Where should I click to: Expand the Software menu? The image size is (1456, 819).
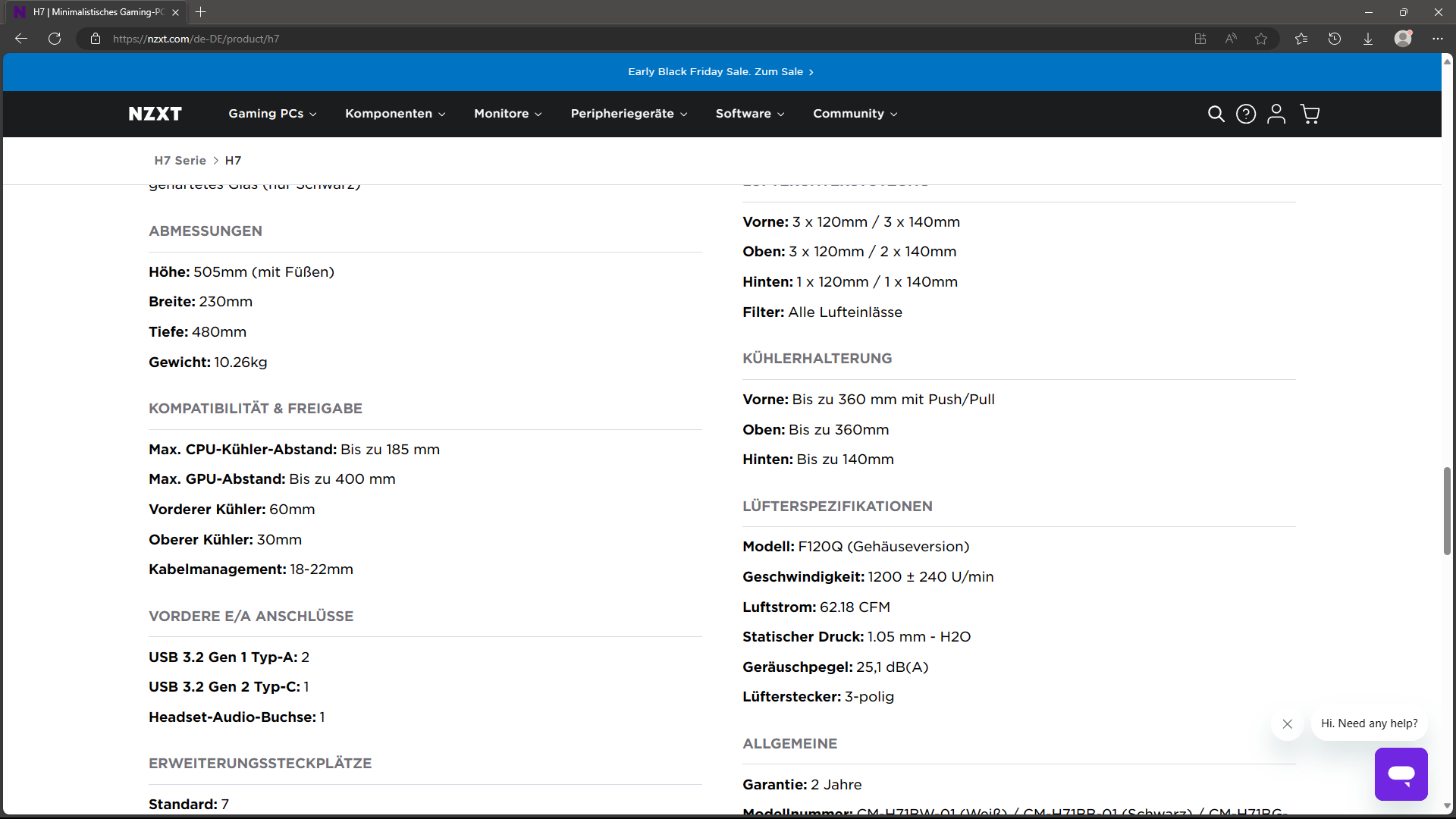pos(751,114)
